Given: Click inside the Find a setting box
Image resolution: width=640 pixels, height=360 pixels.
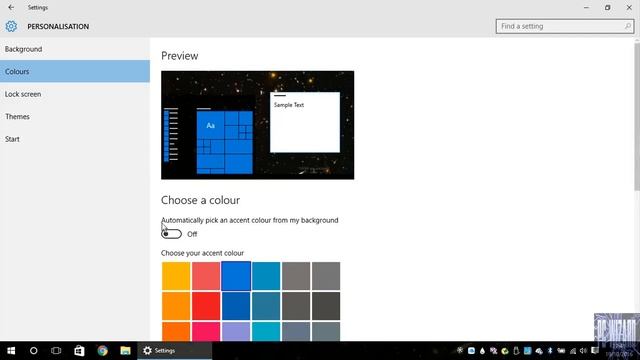Looking at the screenshot, I should pos(565,27).
